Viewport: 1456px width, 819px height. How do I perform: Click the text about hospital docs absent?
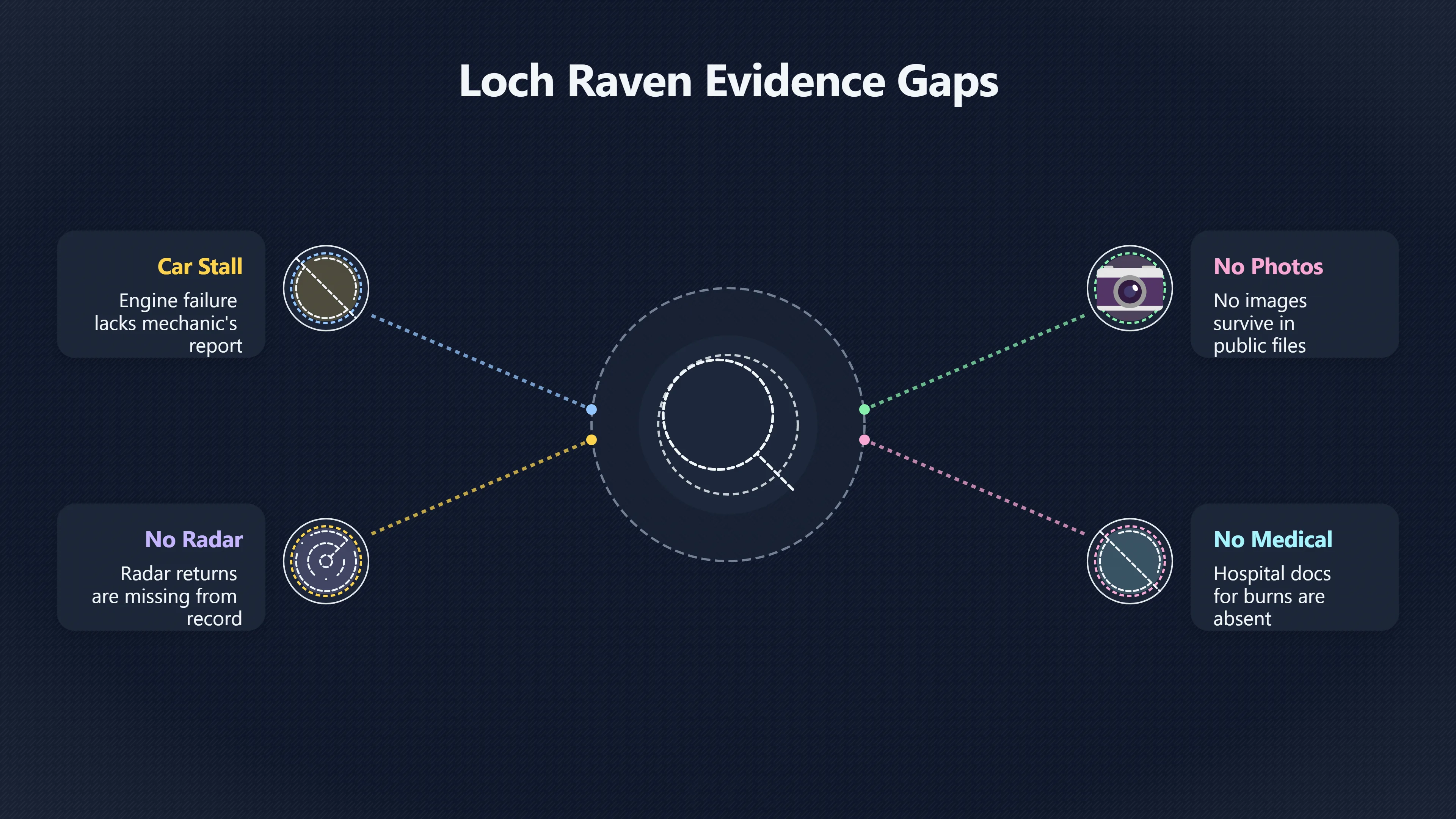(x=1272, y=596)
